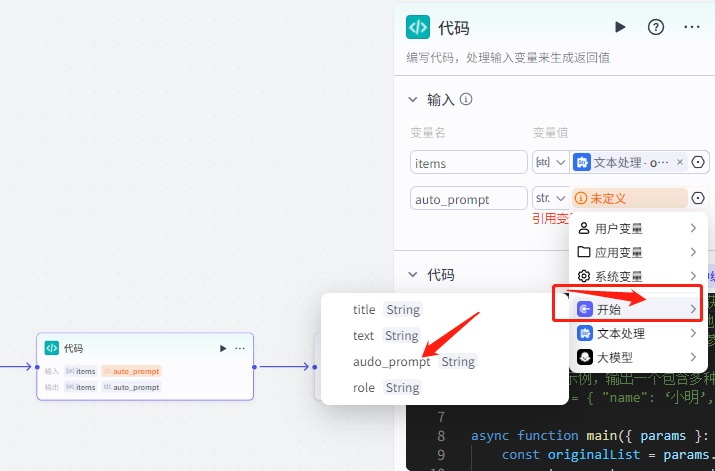The image size is (715, 471).
Task: Click description text 编写代码，处理输入变量来生成返回值
Action: coord(508,58)
